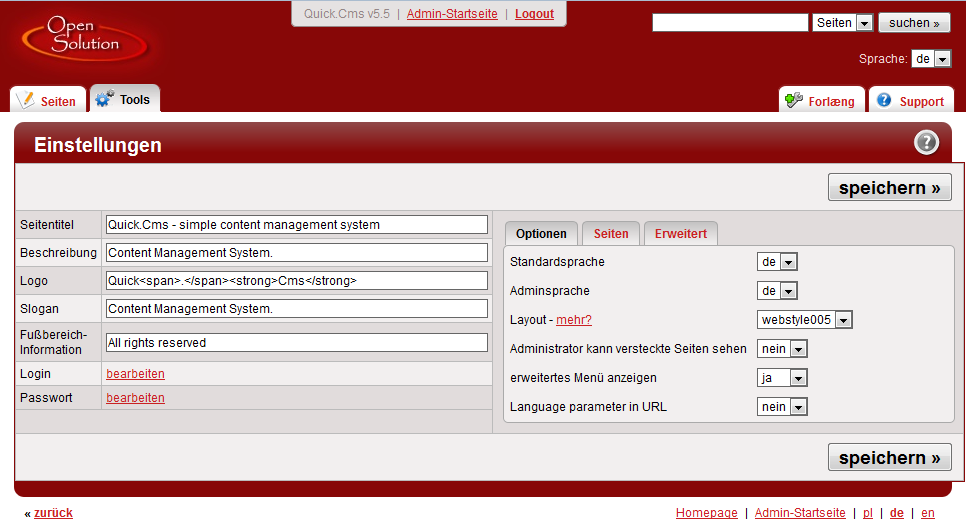
Task: Open the Adminsprache dropdown
Action: 777,291
